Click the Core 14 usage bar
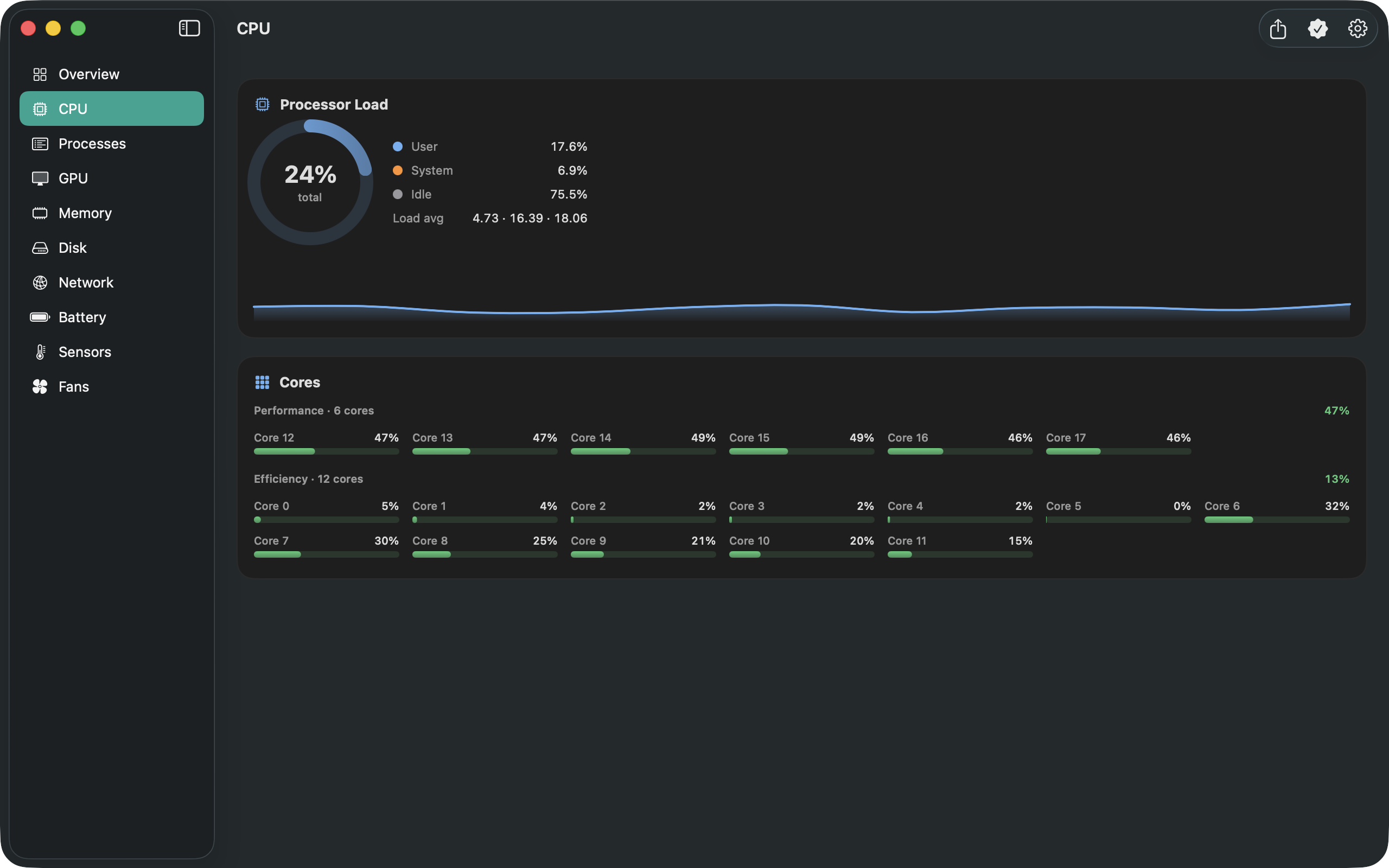Viewport: 1389px width, 868px height. (x=643, y=451)
